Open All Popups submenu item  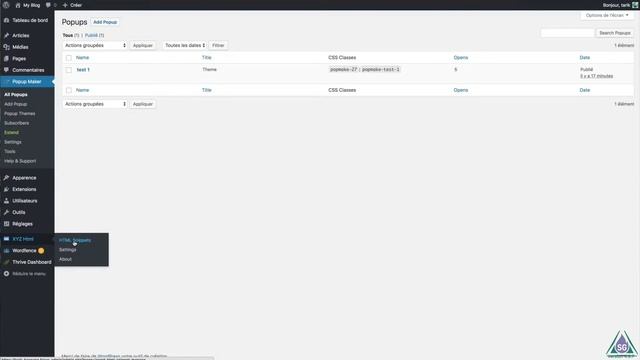click(x=16, y=95)
